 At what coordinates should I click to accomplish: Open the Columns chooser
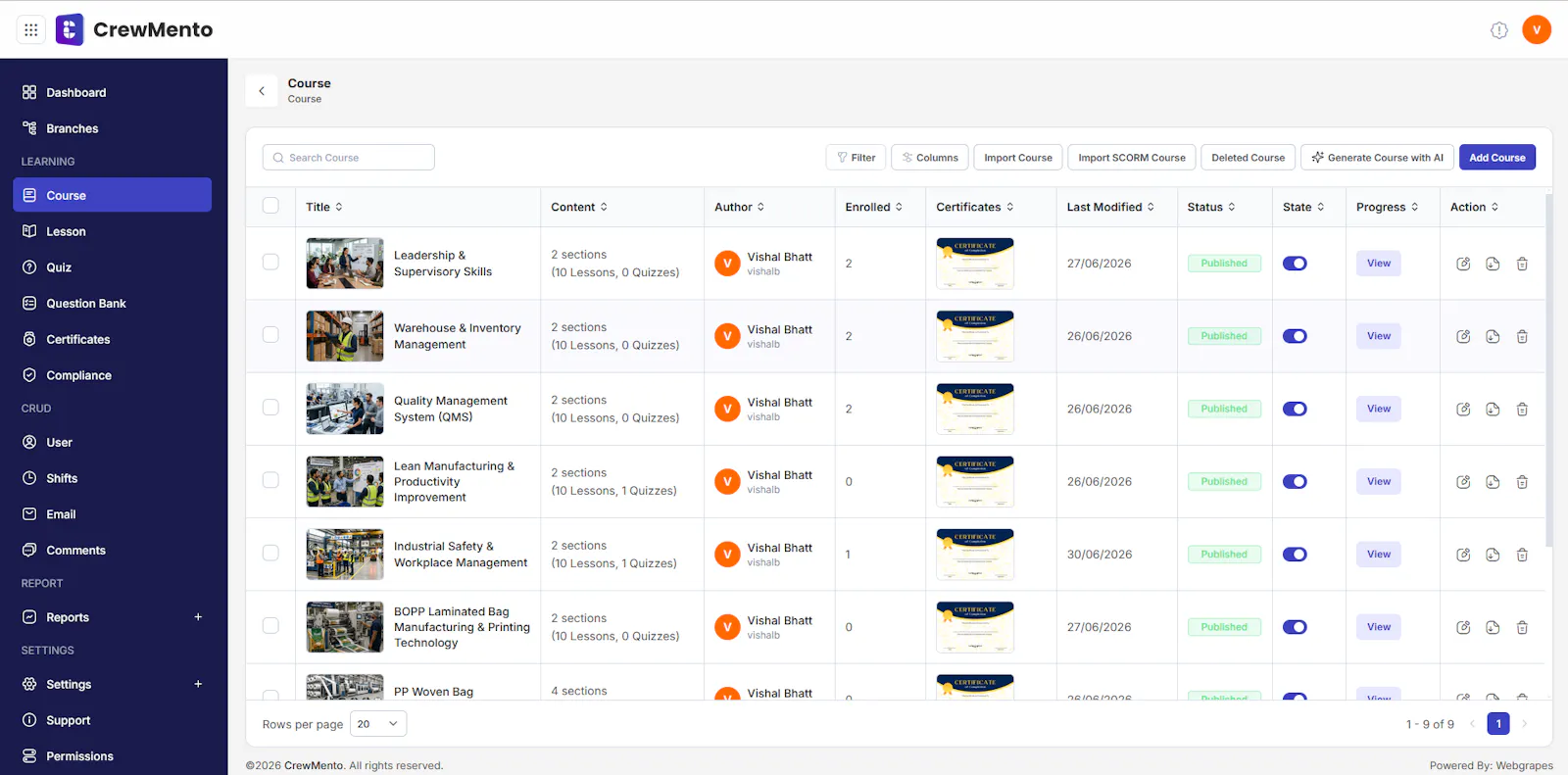pyautogui.click(x=930, y=158)
